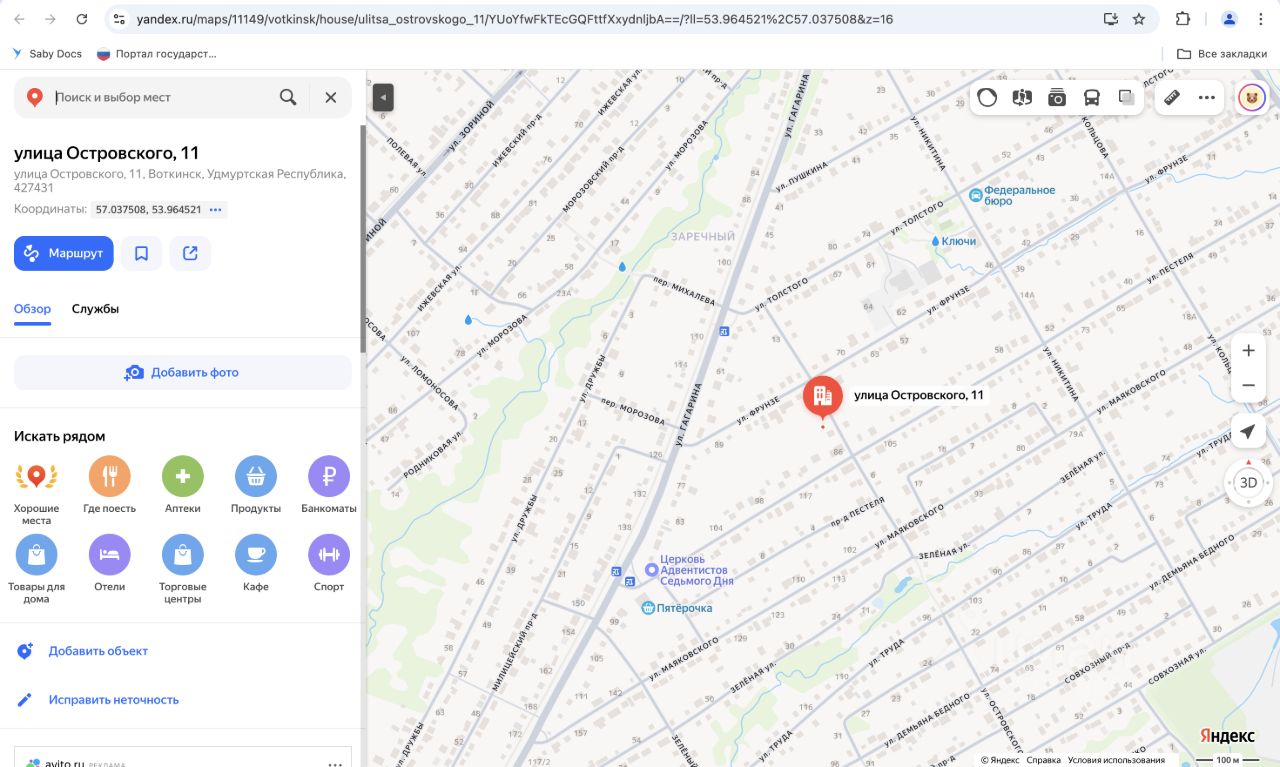Zoom out on the map
The width and height of the screenshot is (1280, 767).
tap(1248, 385)
